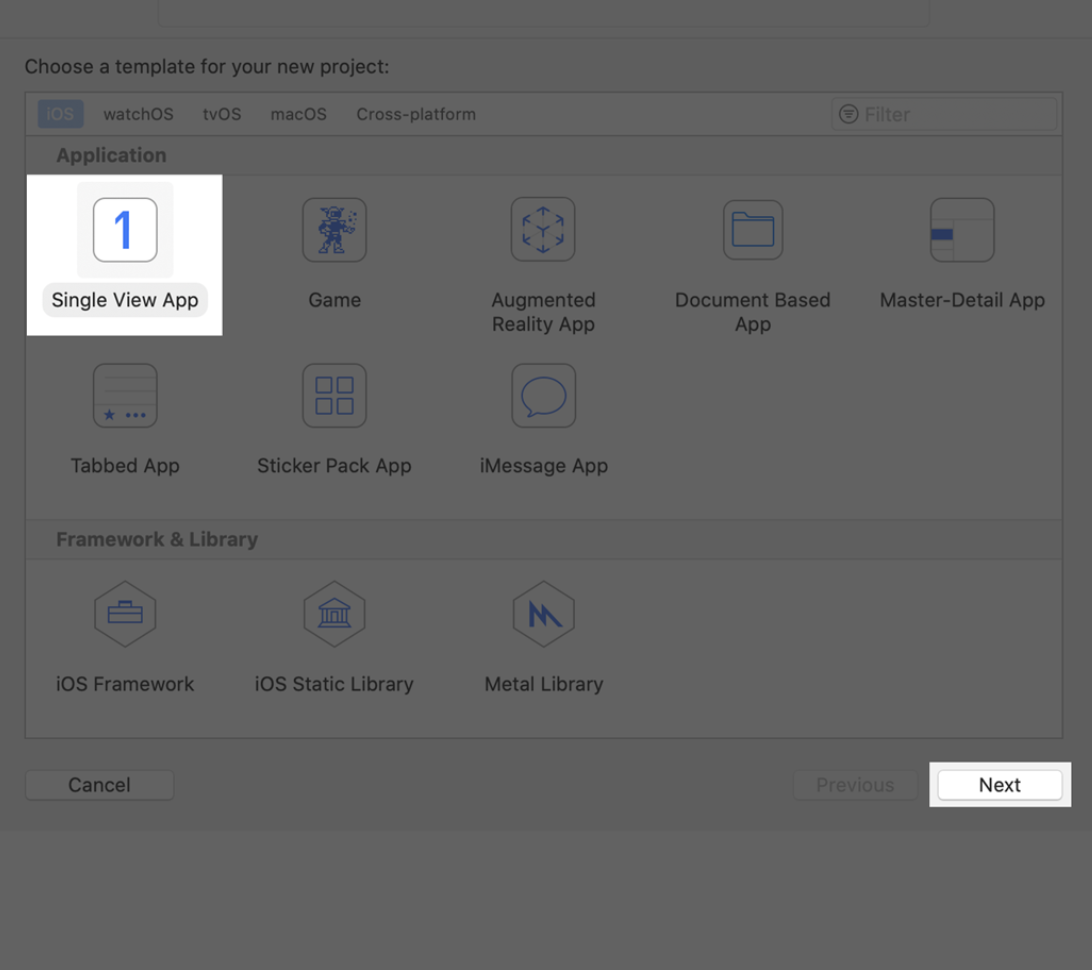Click the "Master-Detail App" label
Screen dimensions: 1092x970
(x=962, y=299)
